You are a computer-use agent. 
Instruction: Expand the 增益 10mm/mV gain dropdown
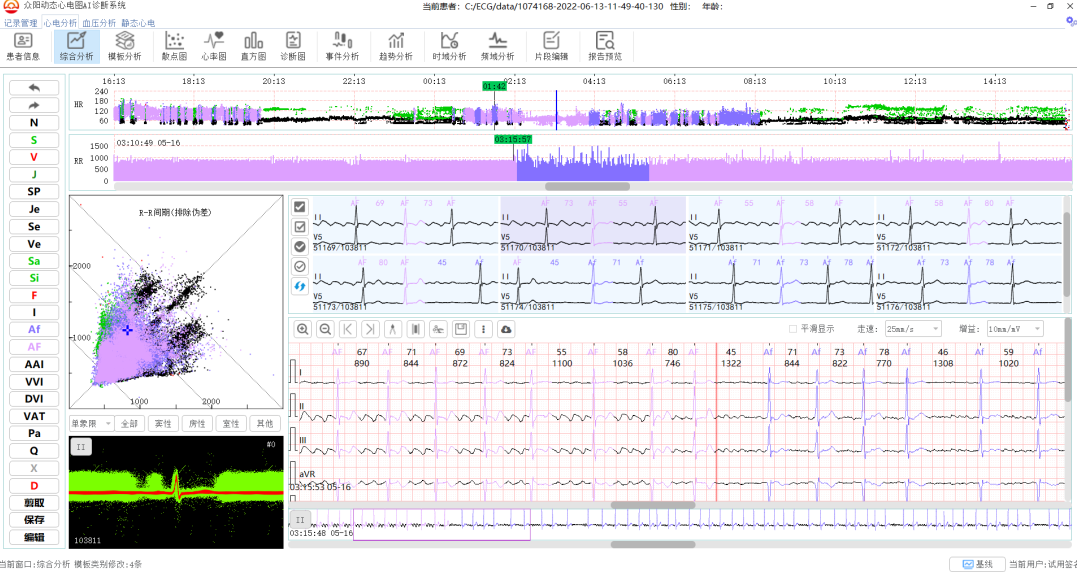click(x=1014, y=329)
